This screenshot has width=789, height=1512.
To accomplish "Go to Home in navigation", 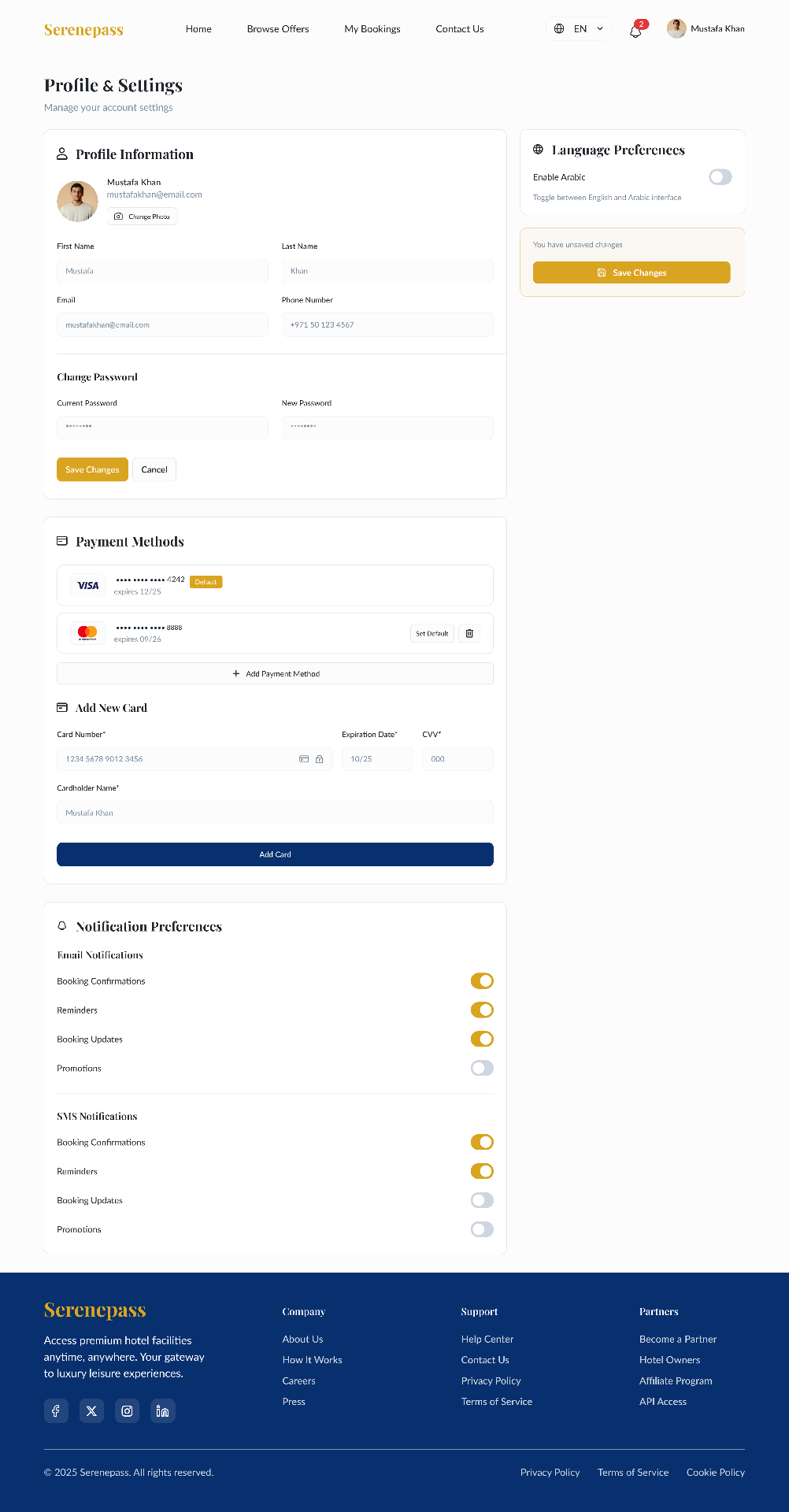I will pos(198,29).
